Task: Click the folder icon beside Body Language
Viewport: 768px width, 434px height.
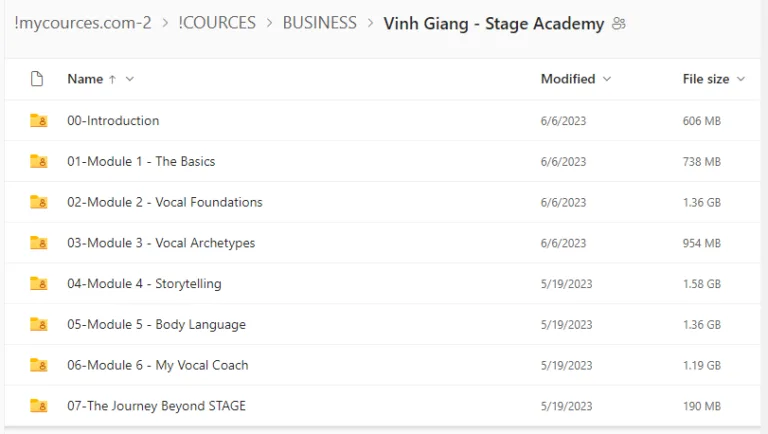Action: (x=39, y=324)
